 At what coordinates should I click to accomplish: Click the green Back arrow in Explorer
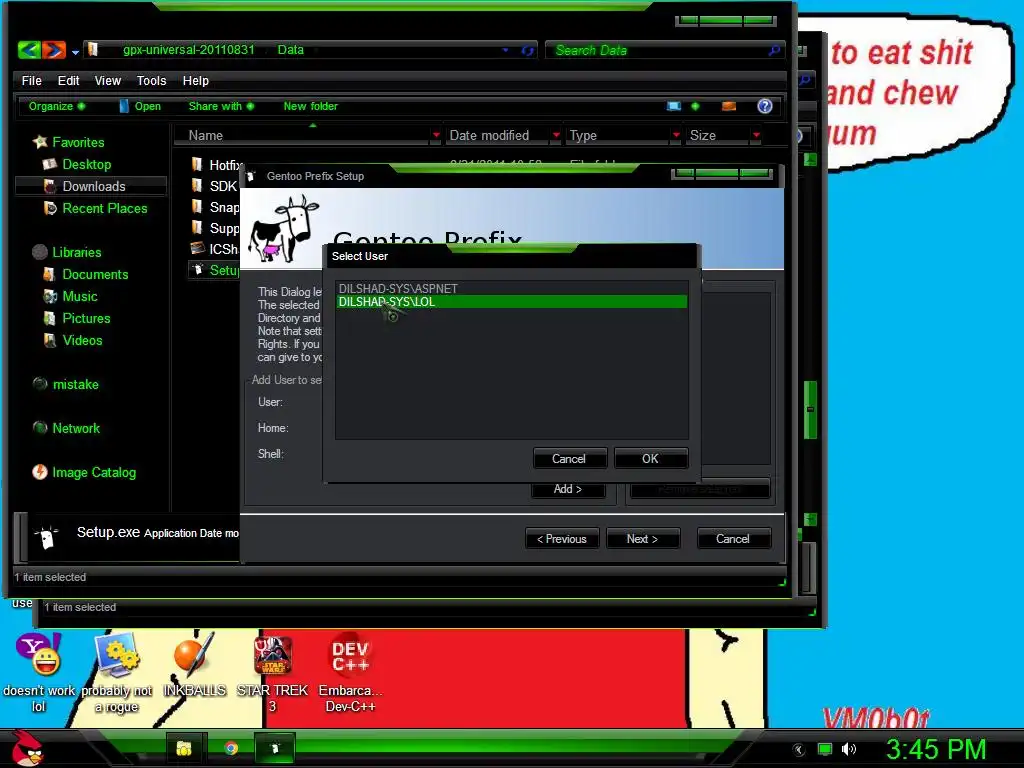[29, 50]
